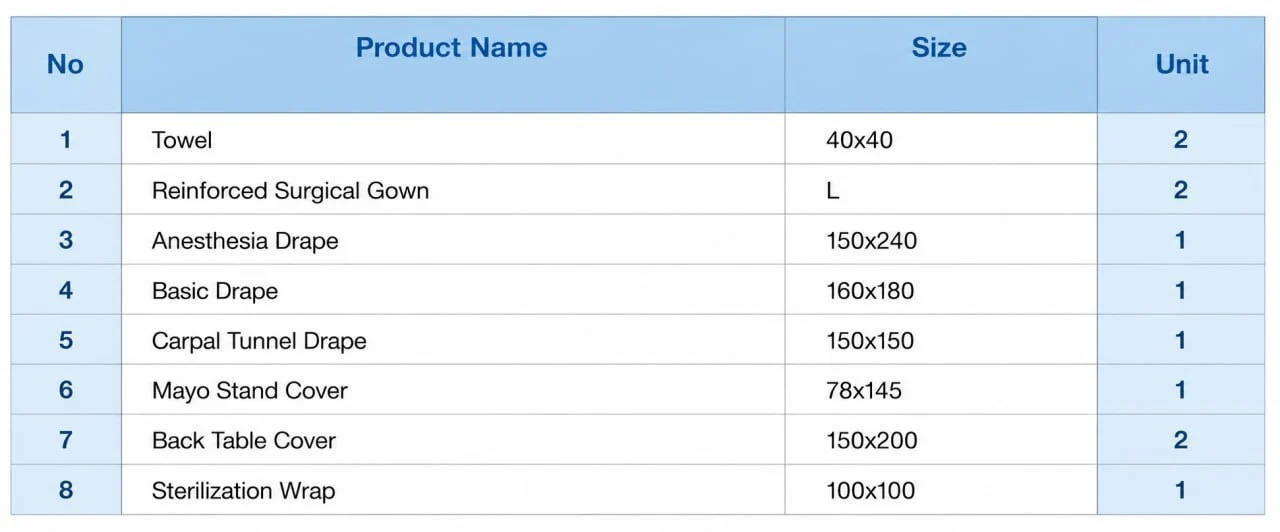Viewport: 1280px width, 532px height.
Task: Click row number 8 cell
Action: click(x=66, y=490)
